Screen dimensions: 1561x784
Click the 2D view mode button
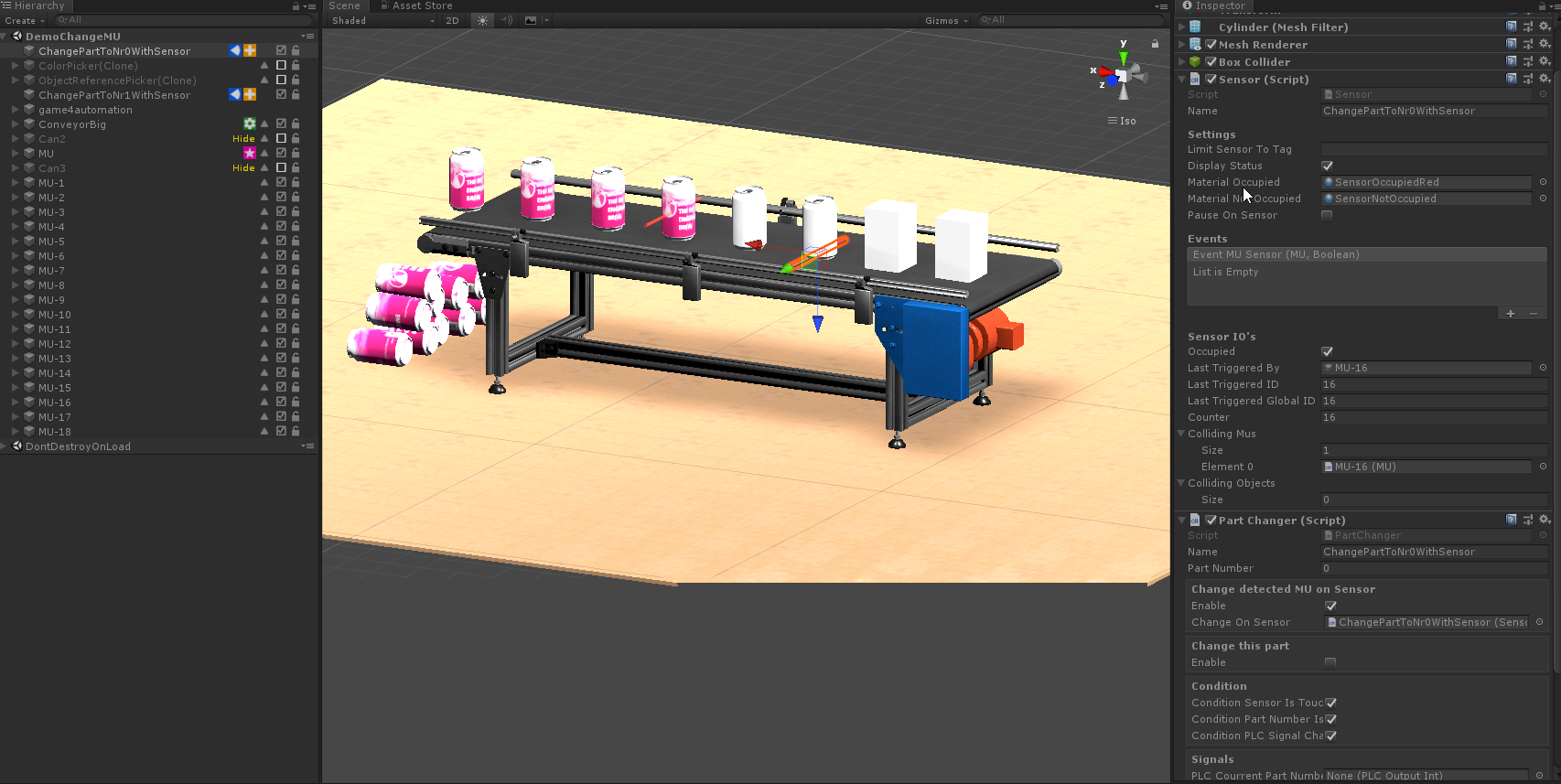click(x=452, y=20)
